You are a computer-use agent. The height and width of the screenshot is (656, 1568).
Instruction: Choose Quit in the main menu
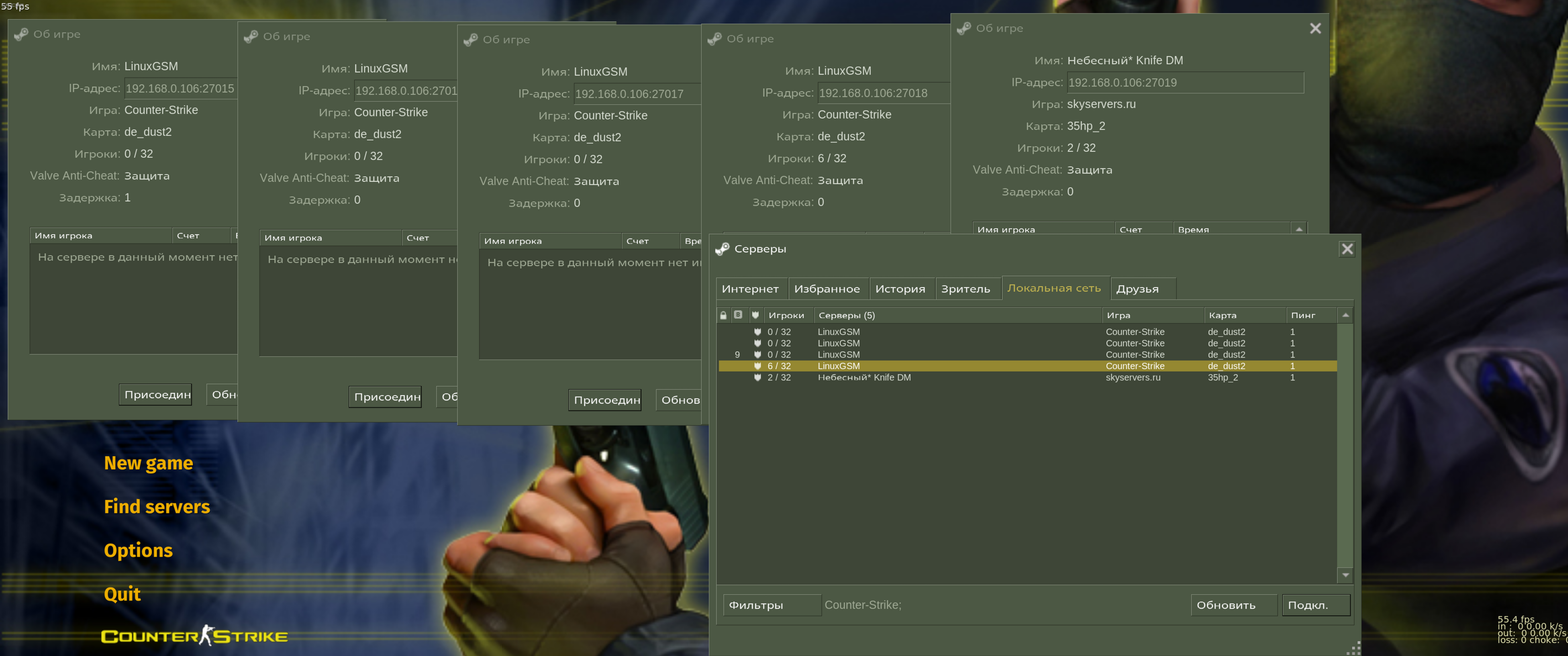pos(122,594)
